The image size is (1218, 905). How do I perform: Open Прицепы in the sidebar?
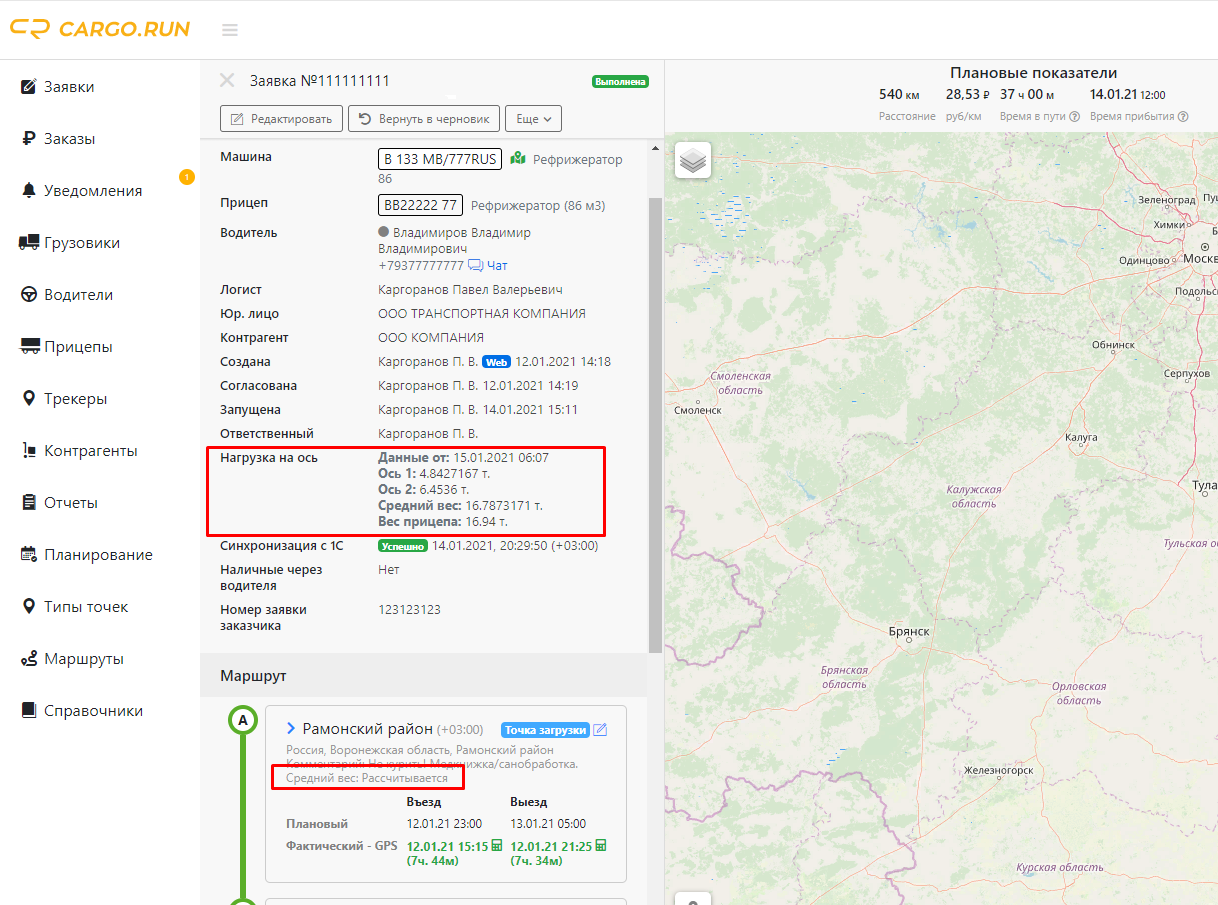pos(78,347)
